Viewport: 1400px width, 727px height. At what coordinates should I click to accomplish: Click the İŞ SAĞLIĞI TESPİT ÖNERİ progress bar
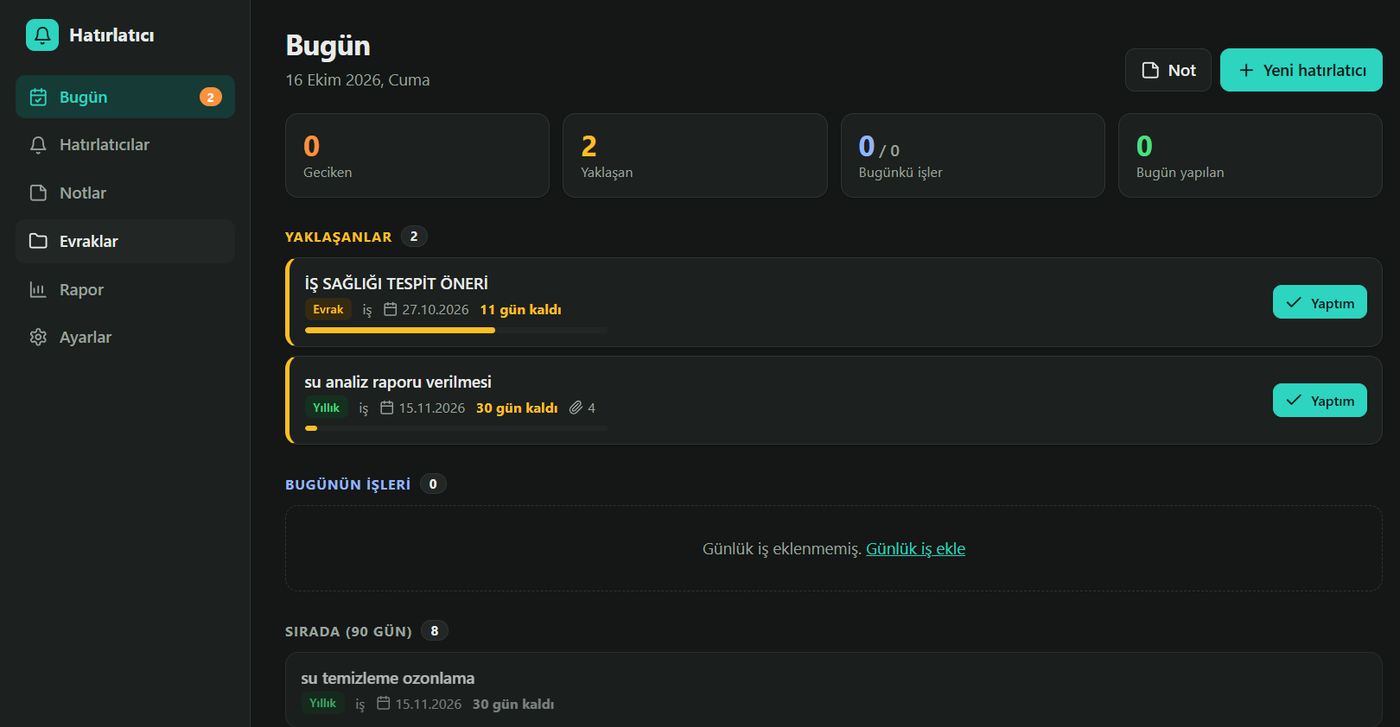coord(456,330)
